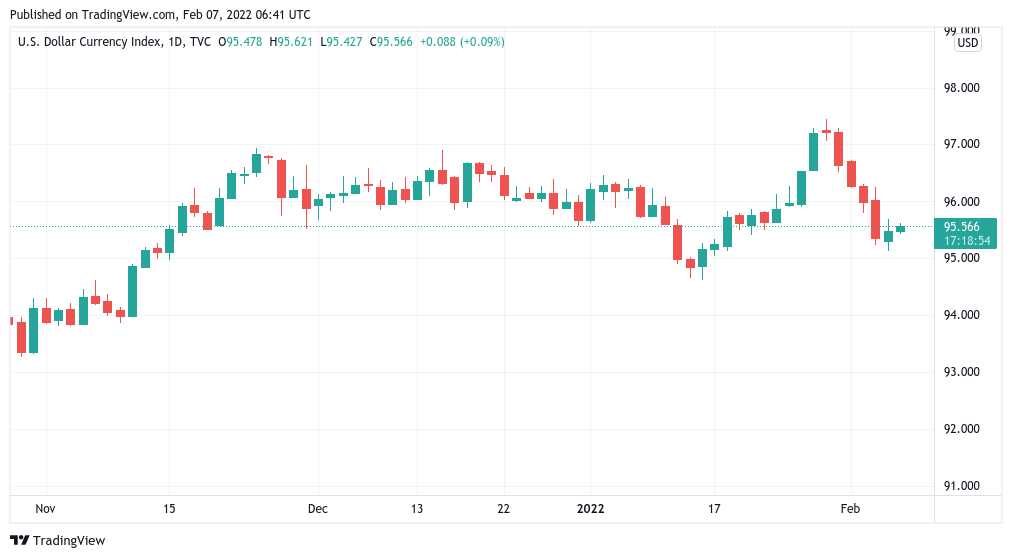Click the high value H95.621

coord(294,42)
